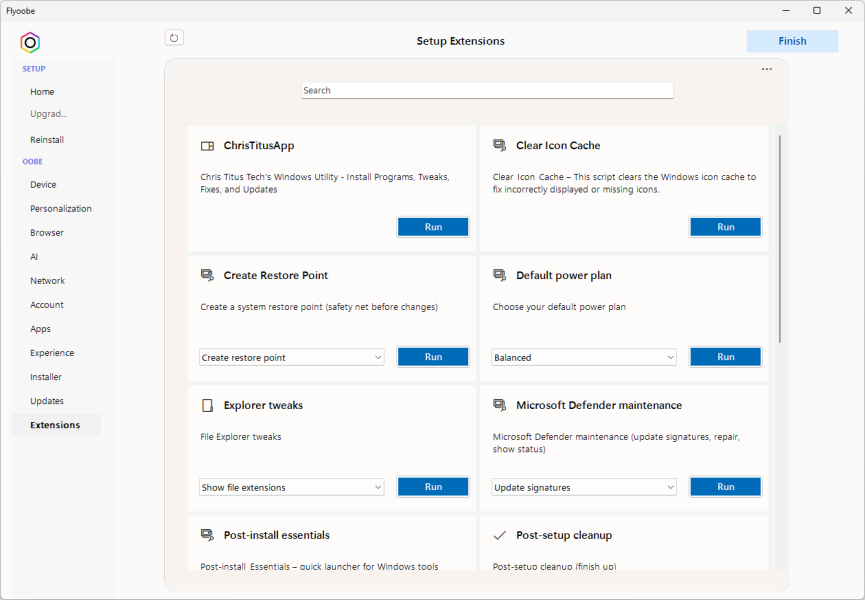Go to Personalization in the sidebar
Image resolution: width=865 pixels, height=600 pixels.
pos(60,209)
